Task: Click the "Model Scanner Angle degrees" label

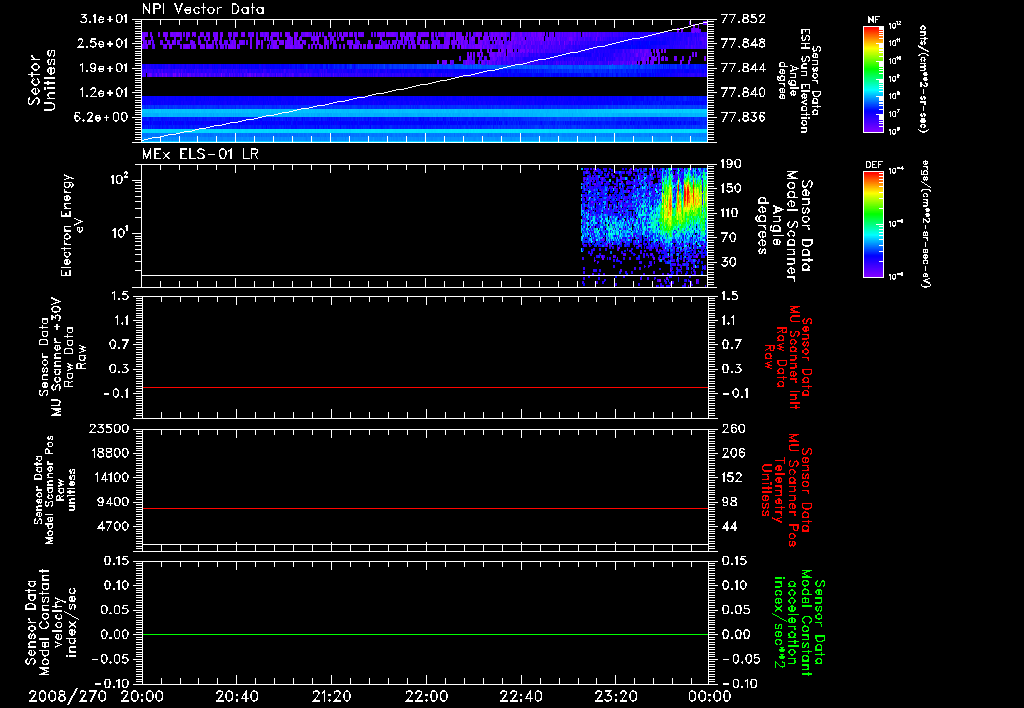Action: point(784,226)
